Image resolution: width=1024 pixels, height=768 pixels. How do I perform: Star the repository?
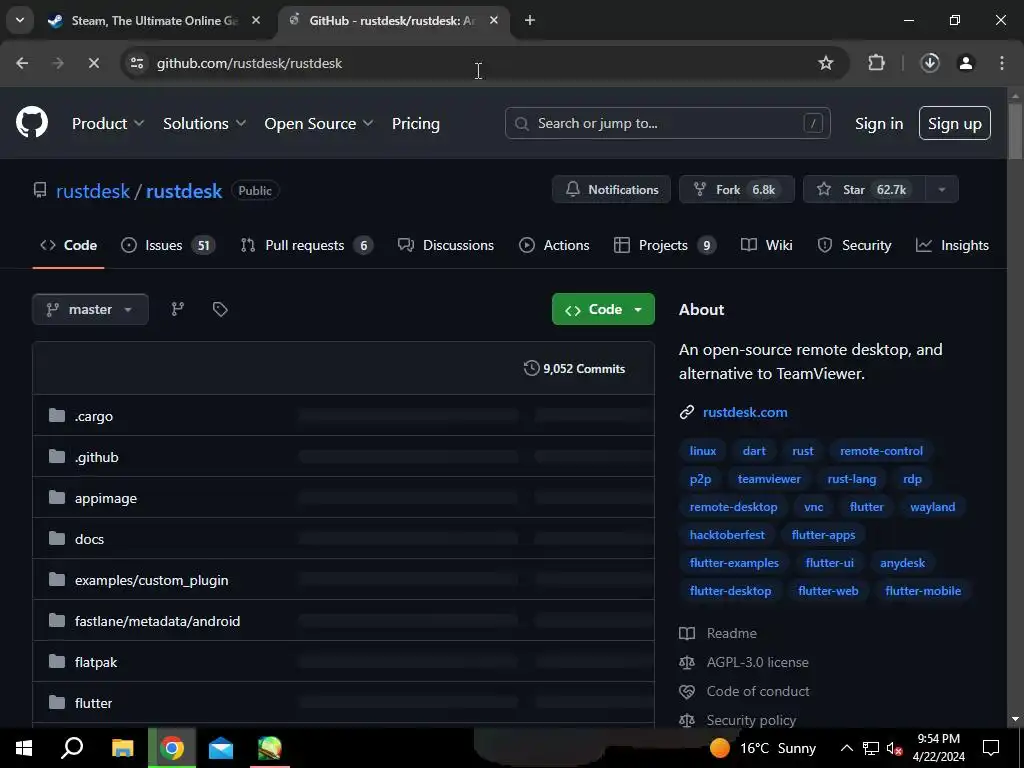click(864, 189)
